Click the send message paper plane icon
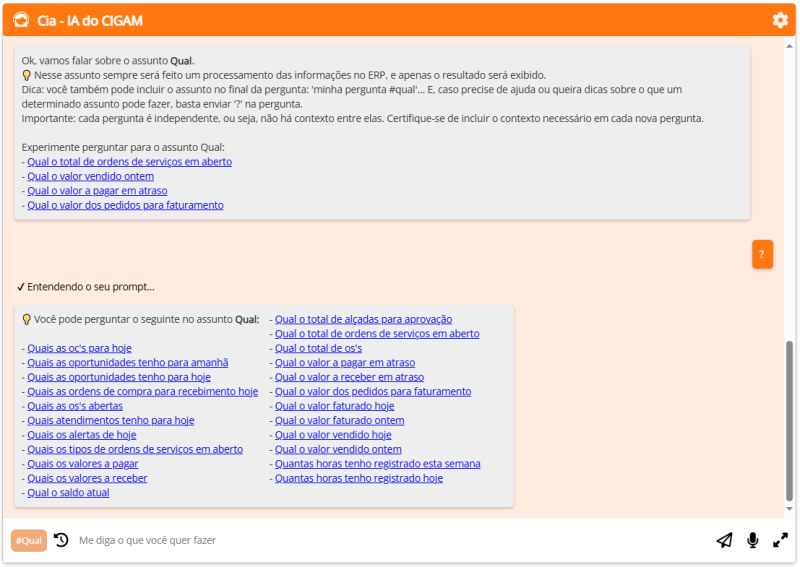The image size is (800, 567). [x=724, y=540]
